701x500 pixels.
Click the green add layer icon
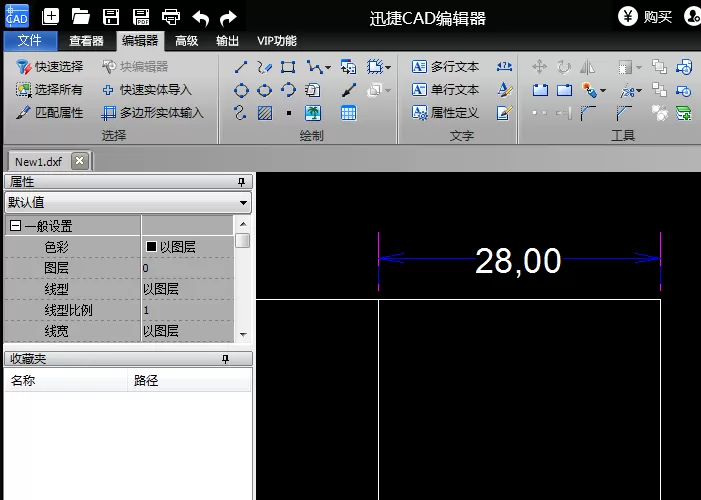tap(684, 113)
